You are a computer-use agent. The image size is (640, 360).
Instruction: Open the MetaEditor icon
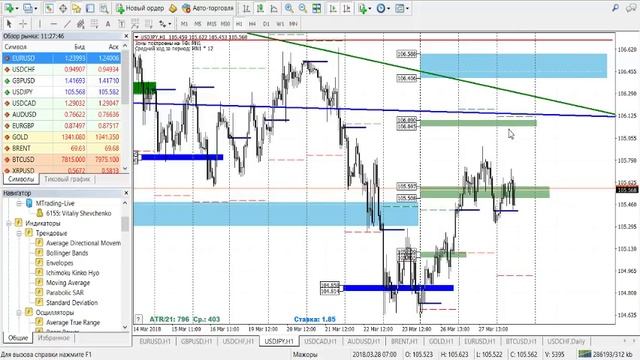point(173,8)
